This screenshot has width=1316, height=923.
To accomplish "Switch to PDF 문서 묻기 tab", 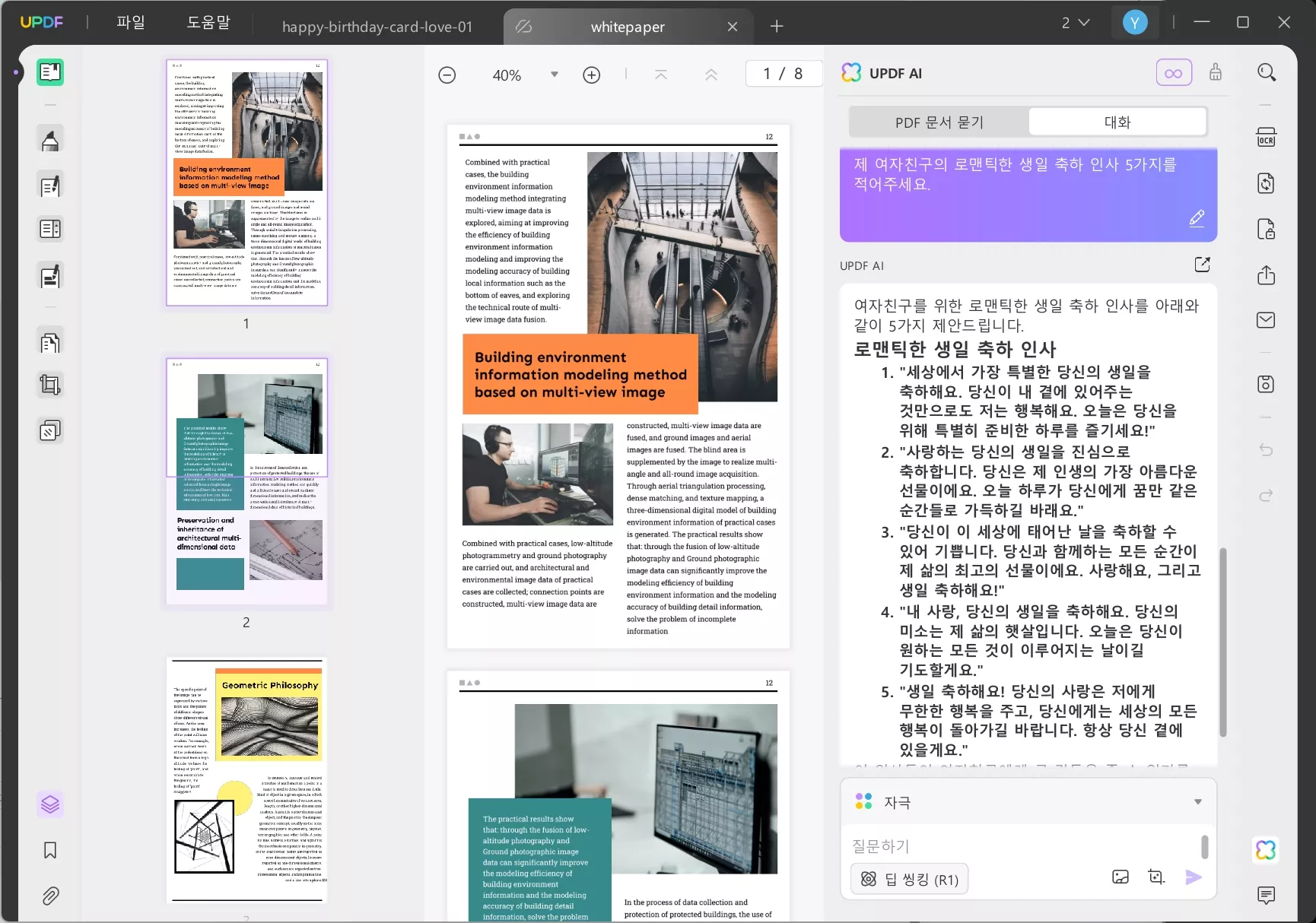I will (x=939, y=122).
